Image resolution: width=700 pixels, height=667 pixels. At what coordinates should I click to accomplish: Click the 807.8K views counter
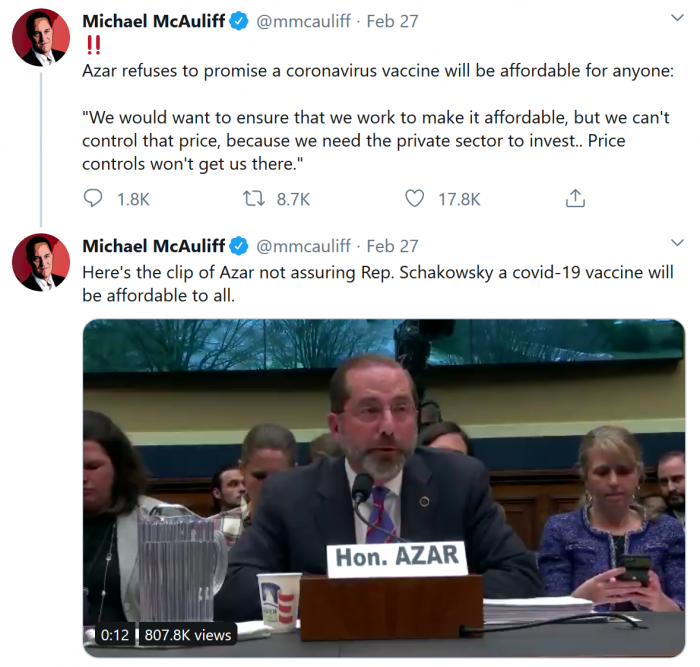(x=188, y=635)
